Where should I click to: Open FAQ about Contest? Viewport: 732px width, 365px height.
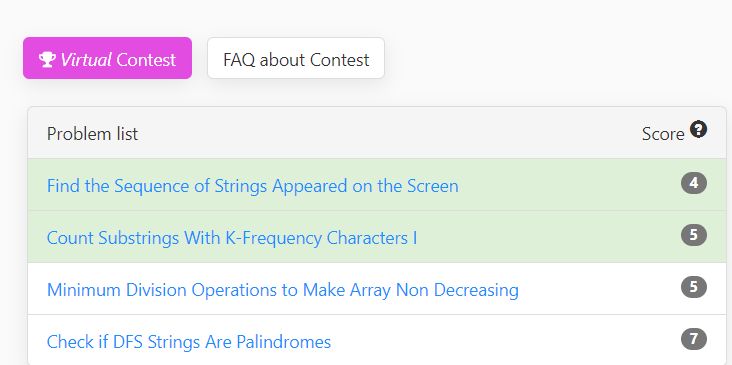pyautogui.click(x=296, y=58)
